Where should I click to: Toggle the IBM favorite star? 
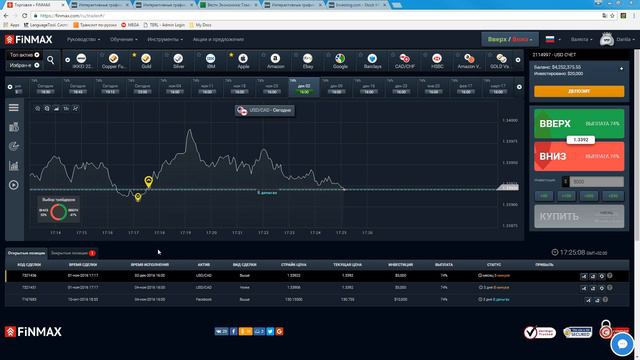coord(199,55)
